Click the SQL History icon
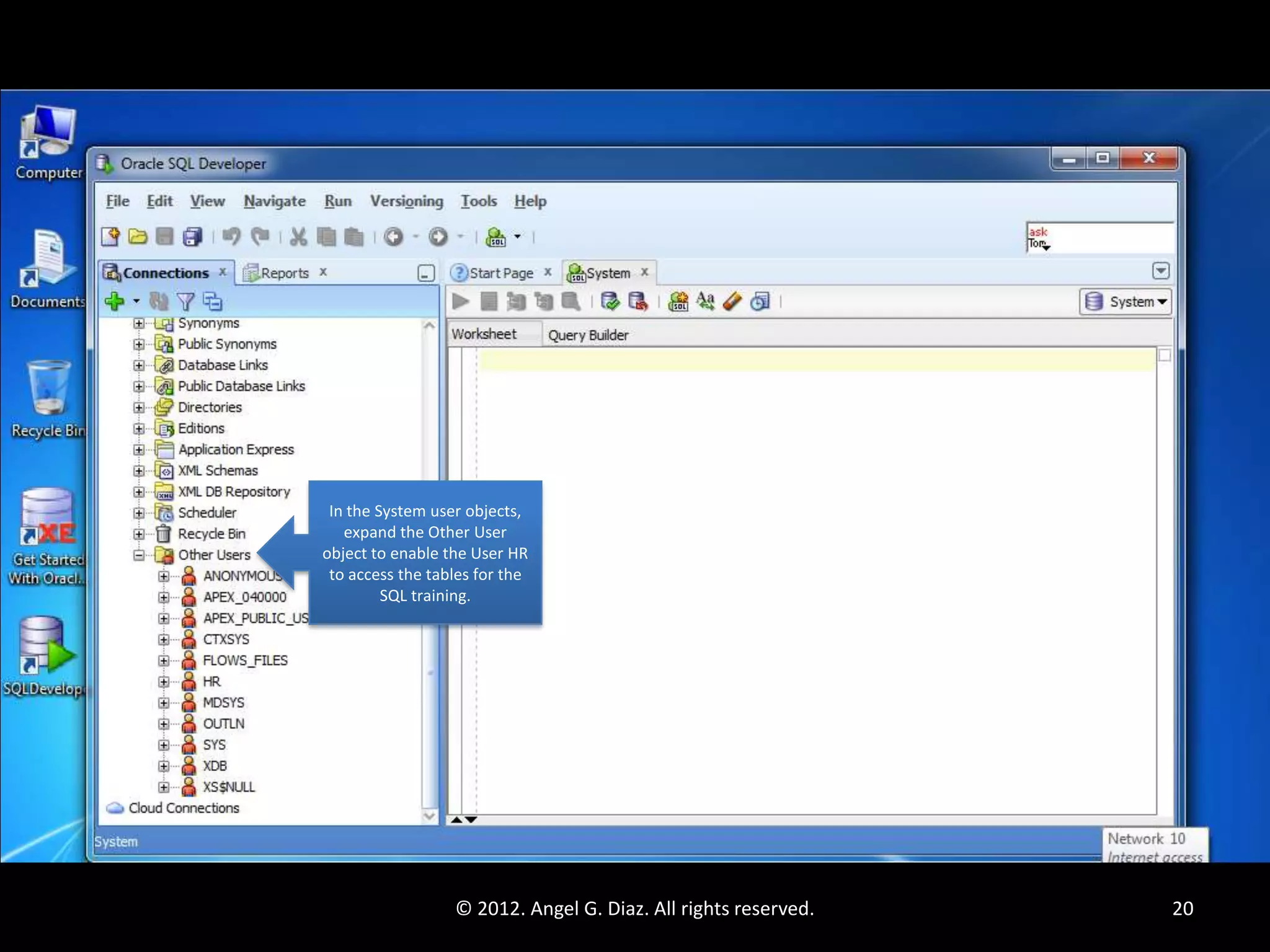 (760, 302)
